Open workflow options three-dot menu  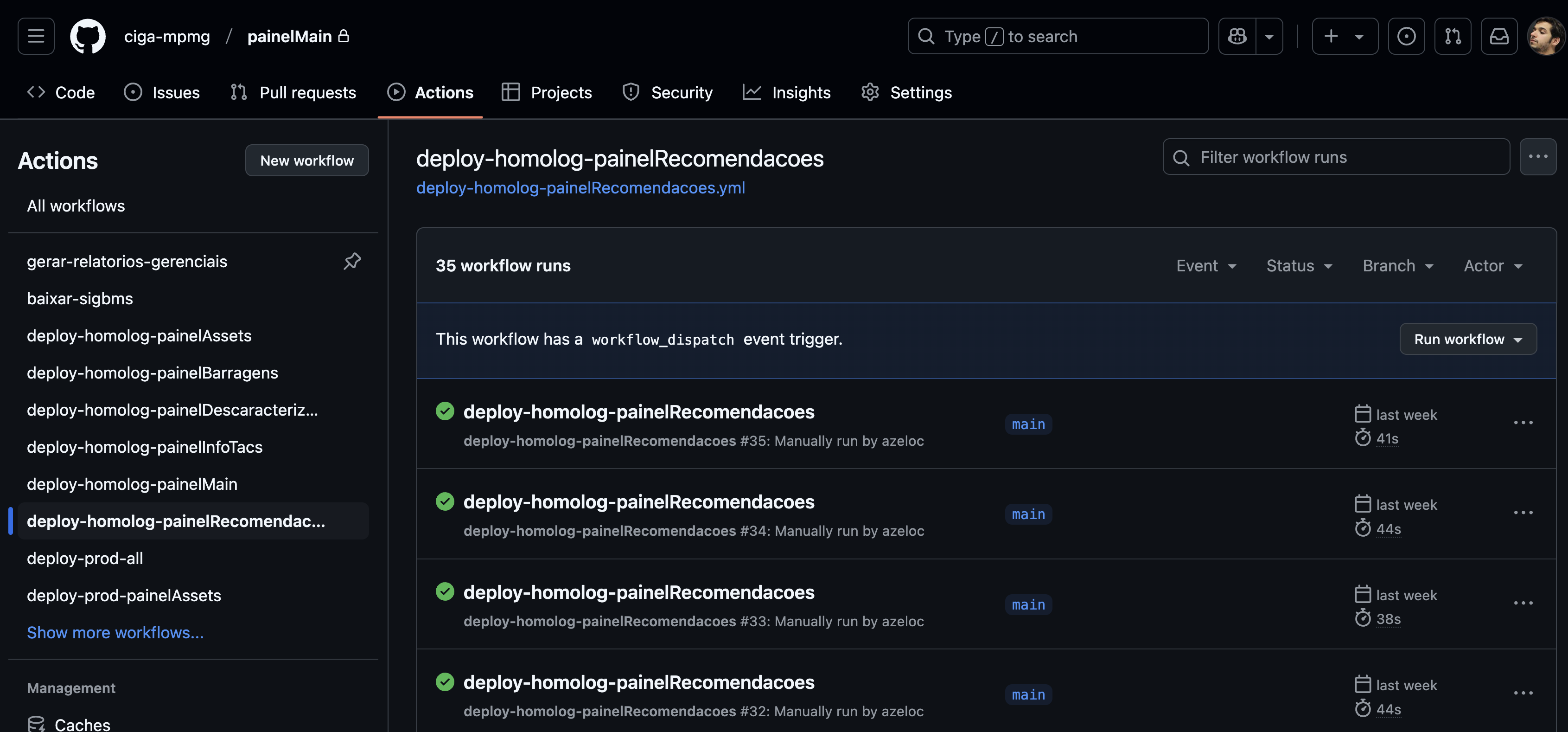click(x=1537, y=156)
